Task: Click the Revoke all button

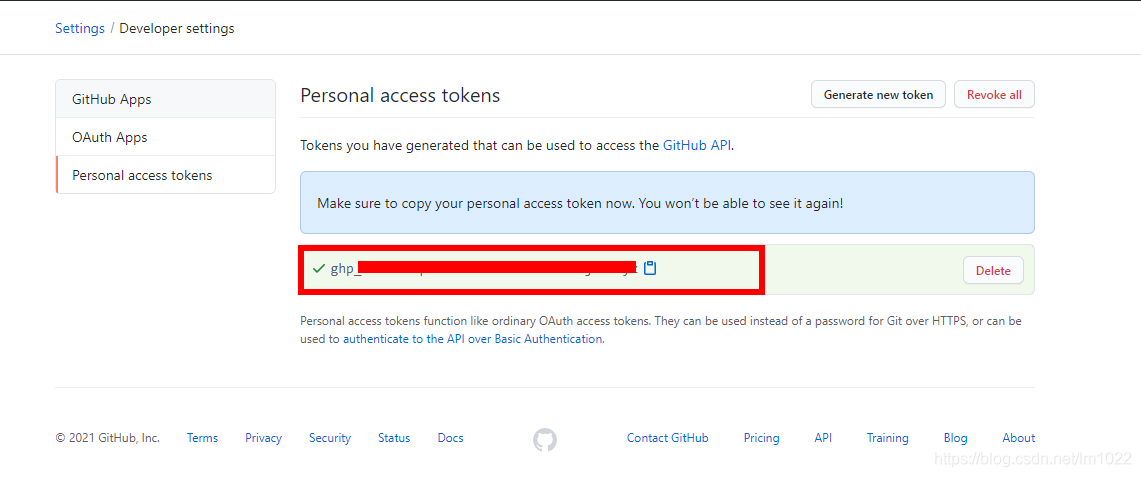Action: [x=994, y=95]
